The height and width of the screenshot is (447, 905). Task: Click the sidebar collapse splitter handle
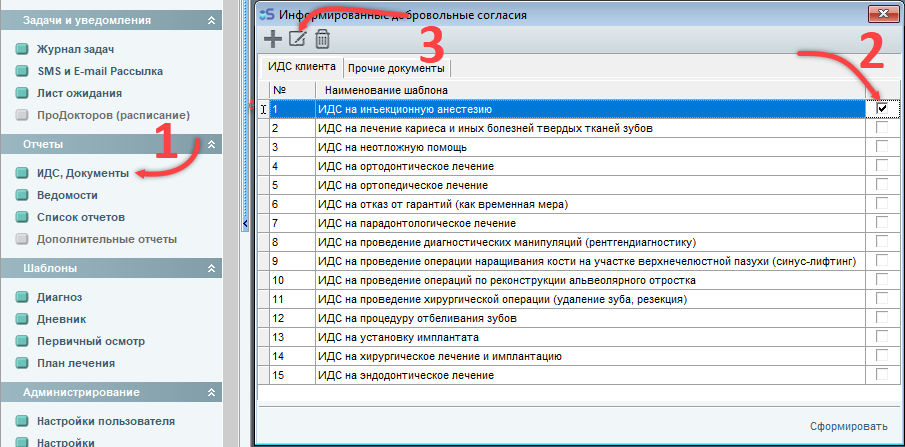pyautogui.click(x=245, y=224)
